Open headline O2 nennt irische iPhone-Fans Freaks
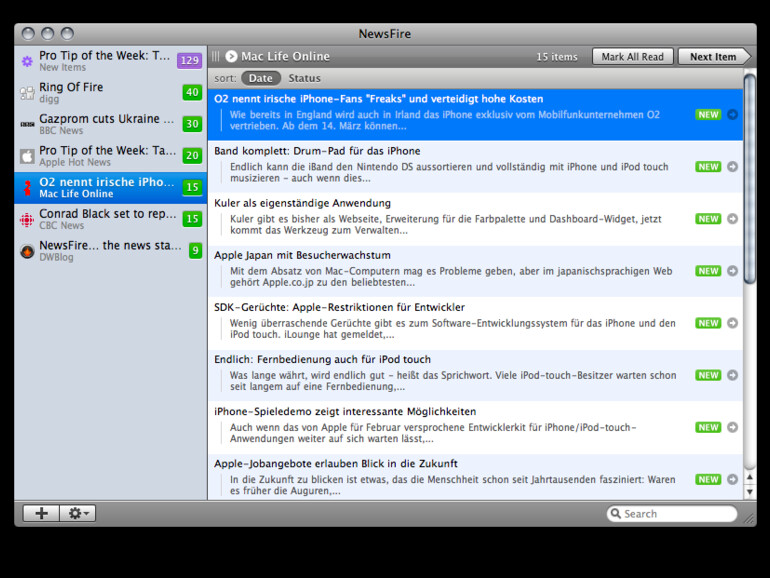This screenshot has width=770, height=578. [378, 99]
